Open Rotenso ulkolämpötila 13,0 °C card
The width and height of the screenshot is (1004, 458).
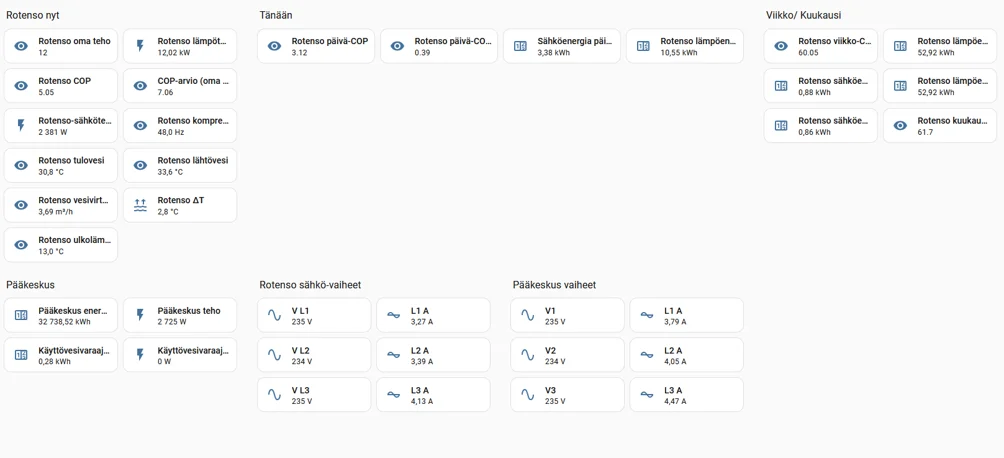(x=61, y=245)
